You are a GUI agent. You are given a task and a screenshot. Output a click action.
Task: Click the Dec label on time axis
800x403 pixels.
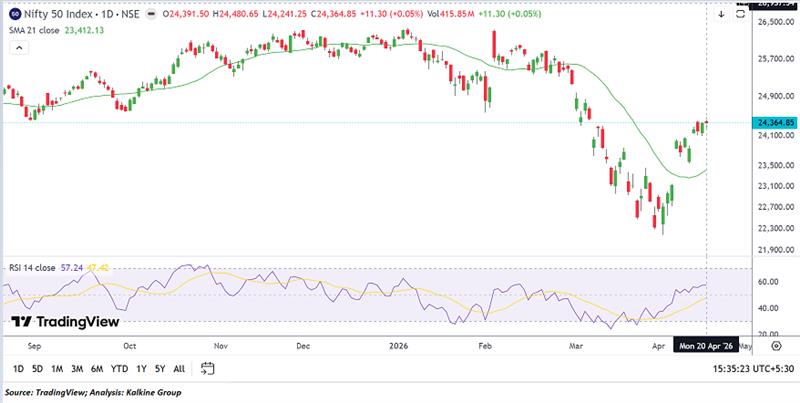pos(303,346)
